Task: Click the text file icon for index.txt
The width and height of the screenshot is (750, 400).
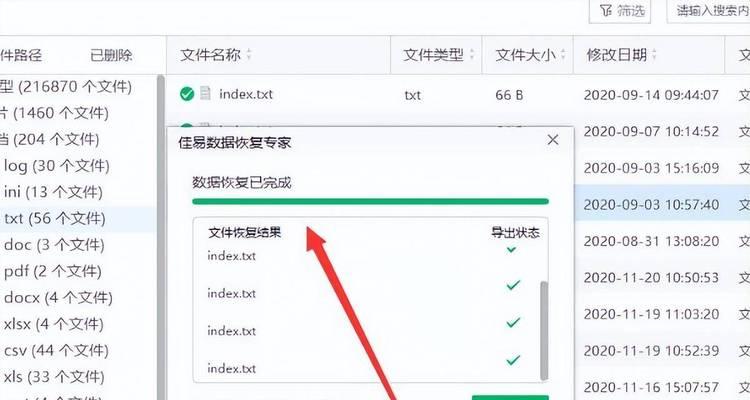Action: (x=205, y=93)
